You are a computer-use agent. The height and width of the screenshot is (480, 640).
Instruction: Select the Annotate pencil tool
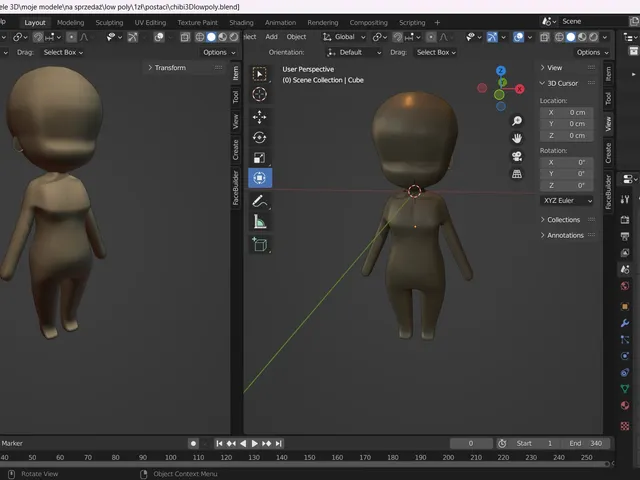(x=260, y=201)
